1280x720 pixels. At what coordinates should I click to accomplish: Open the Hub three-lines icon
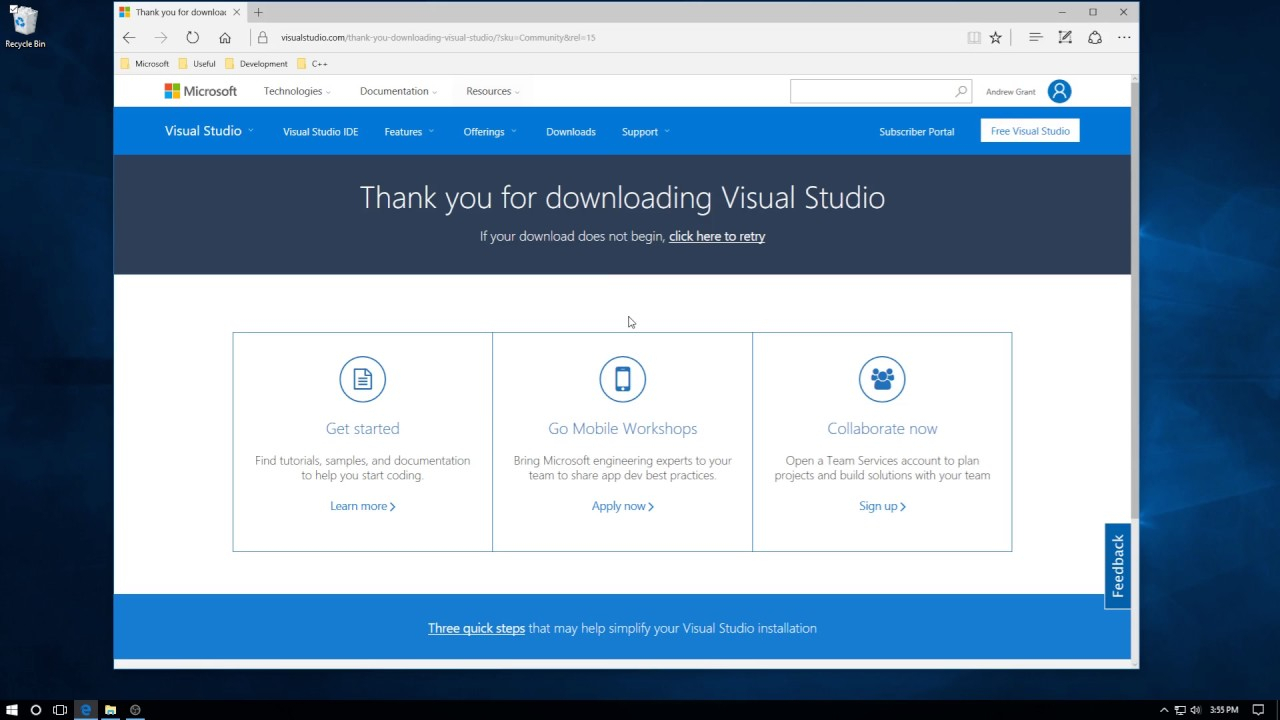[x=1036, y=38]
